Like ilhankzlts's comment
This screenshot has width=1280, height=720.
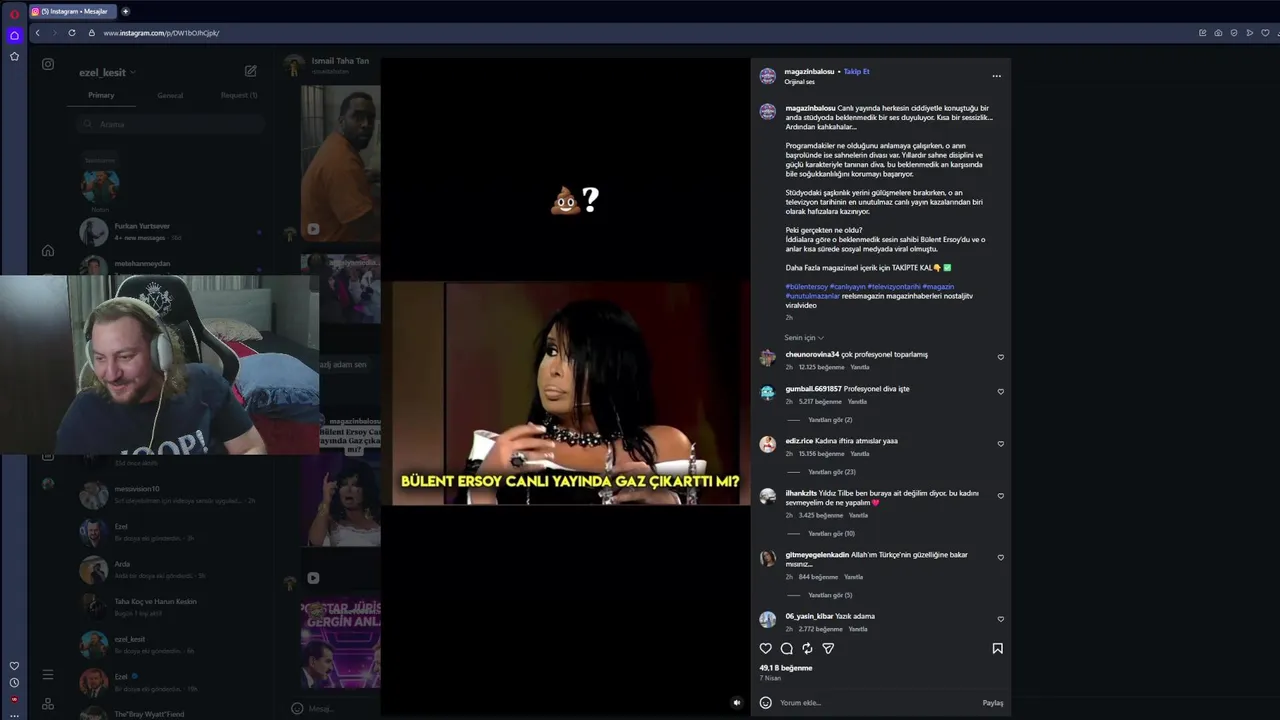tap(1000, 495)
